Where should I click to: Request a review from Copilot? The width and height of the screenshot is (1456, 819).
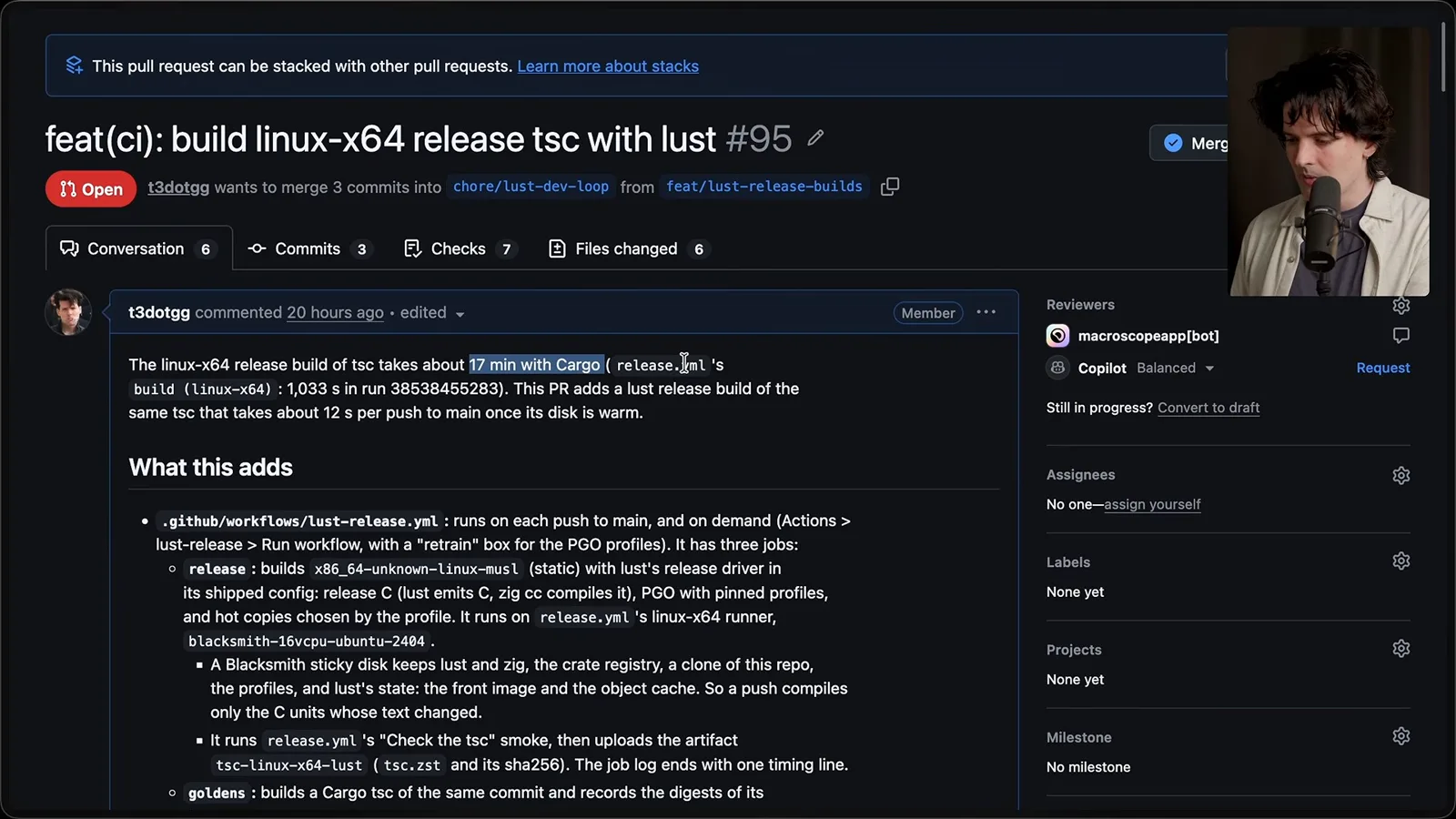[x=1383, y=368]
